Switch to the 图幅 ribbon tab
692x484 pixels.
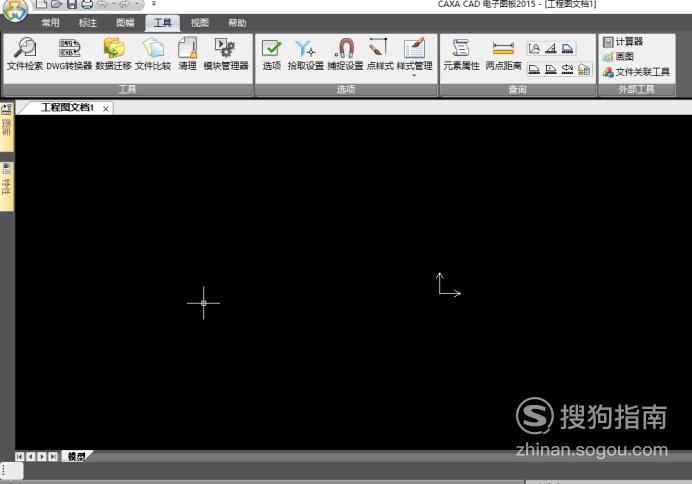coord(125,23)
